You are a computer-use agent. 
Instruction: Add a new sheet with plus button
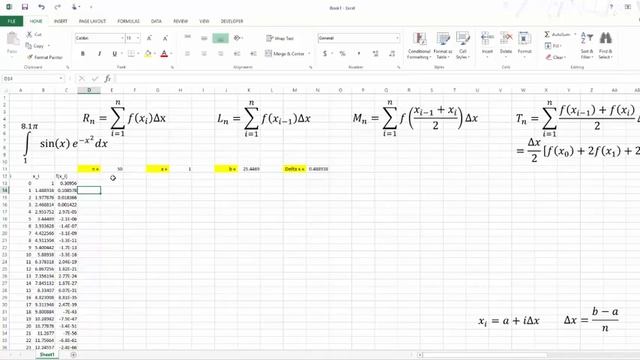click(73, 355)
